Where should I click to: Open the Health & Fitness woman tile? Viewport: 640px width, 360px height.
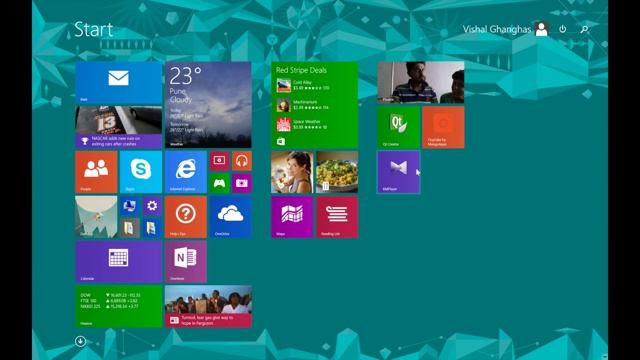(292, 172)
